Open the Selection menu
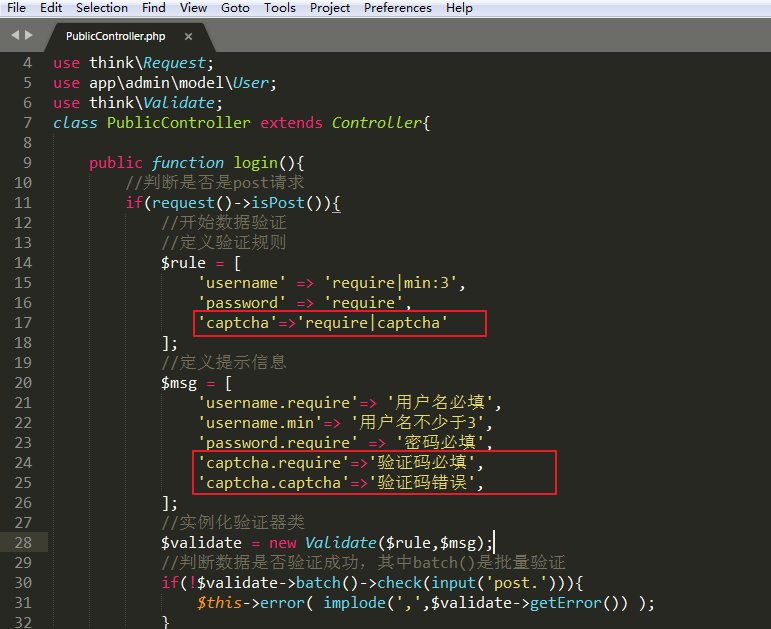The height and width of the screenshot is (629, 771). [102, 8]
